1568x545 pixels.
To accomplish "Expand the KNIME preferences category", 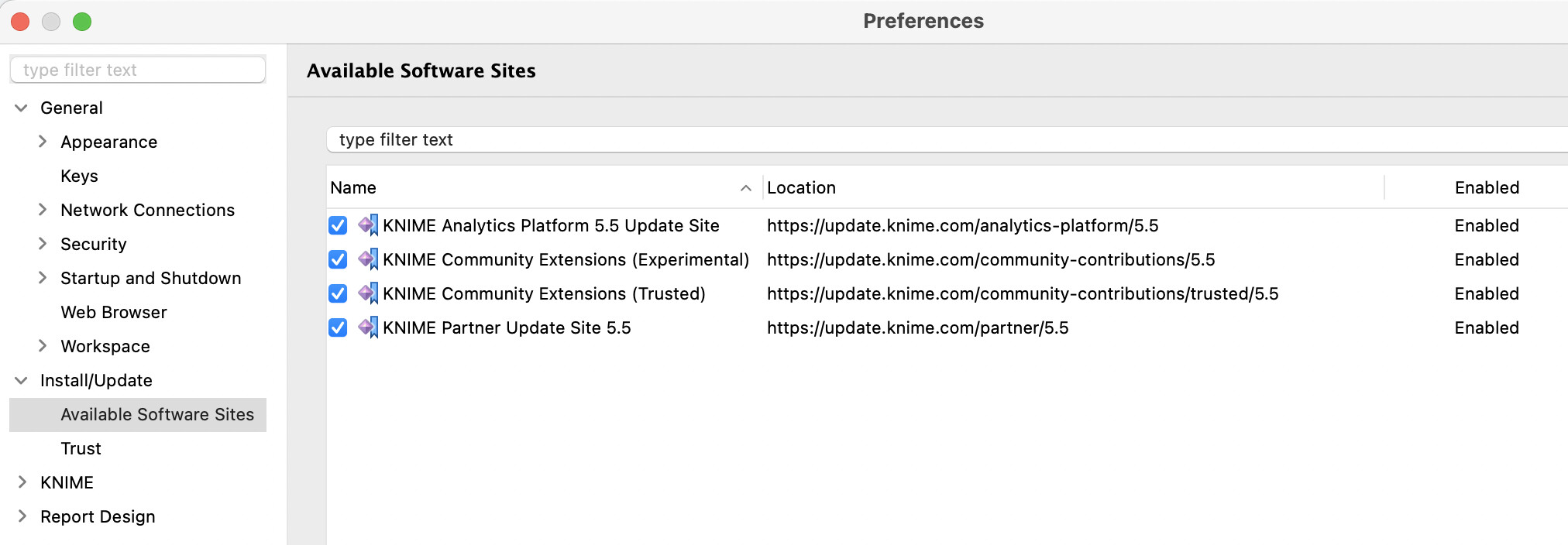I will pos(22,482).
